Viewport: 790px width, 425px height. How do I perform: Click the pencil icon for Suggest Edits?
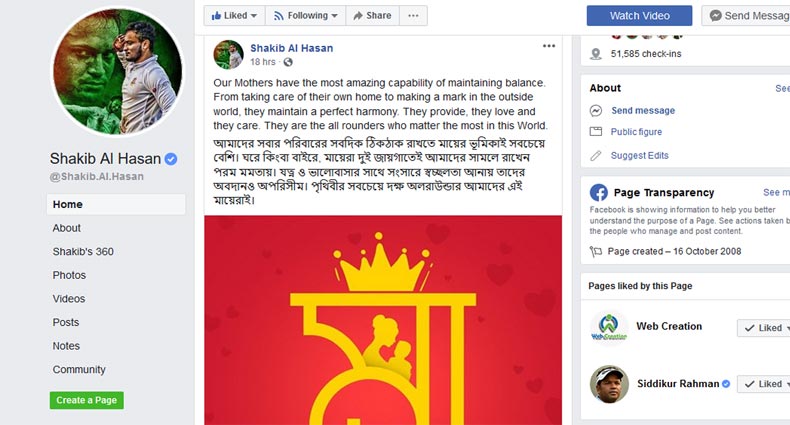(596, 156)
